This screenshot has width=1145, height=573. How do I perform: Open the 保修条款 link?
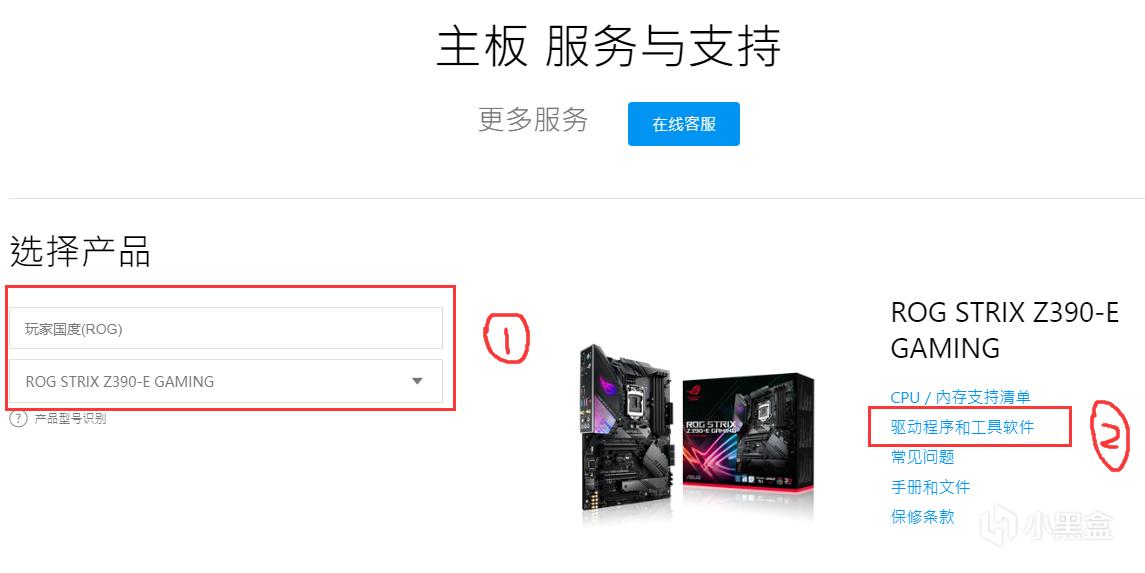coord(922,517)
